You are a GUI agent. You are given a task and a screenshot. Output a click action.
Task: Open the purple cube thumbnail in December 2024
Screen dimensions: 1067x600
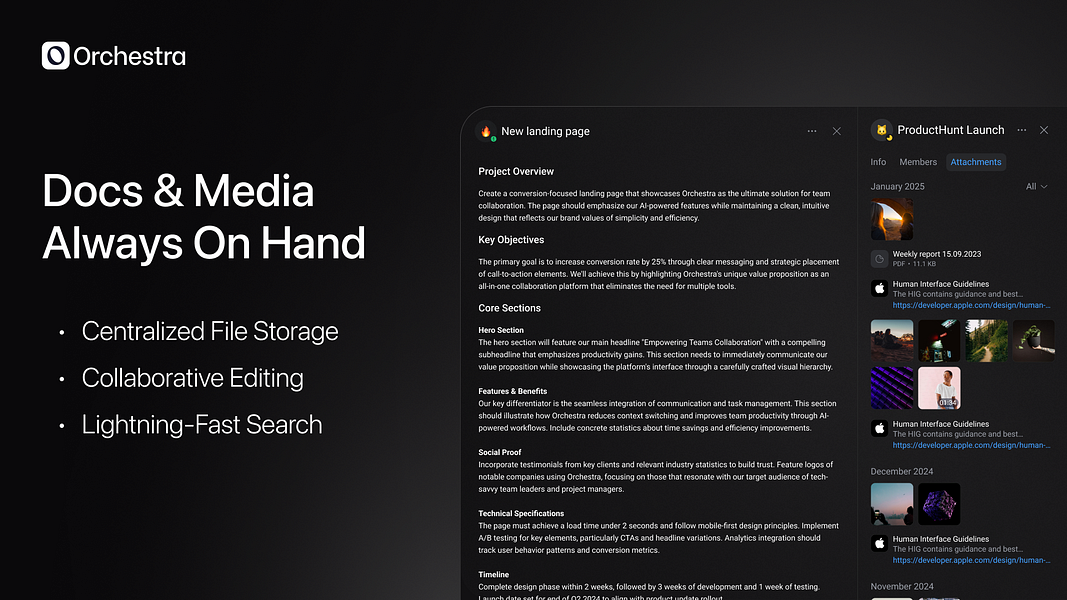point(939,504)
